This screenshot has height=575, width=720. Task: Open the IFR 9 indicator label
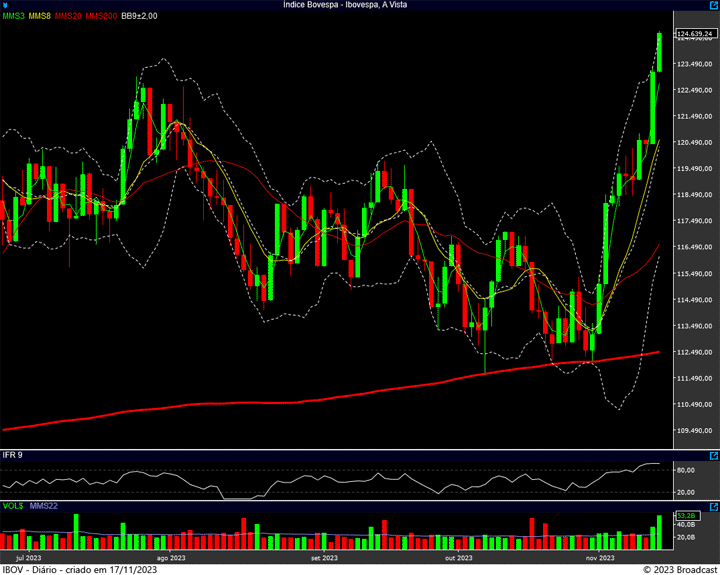pyautogui.click(x=12, y=455)
